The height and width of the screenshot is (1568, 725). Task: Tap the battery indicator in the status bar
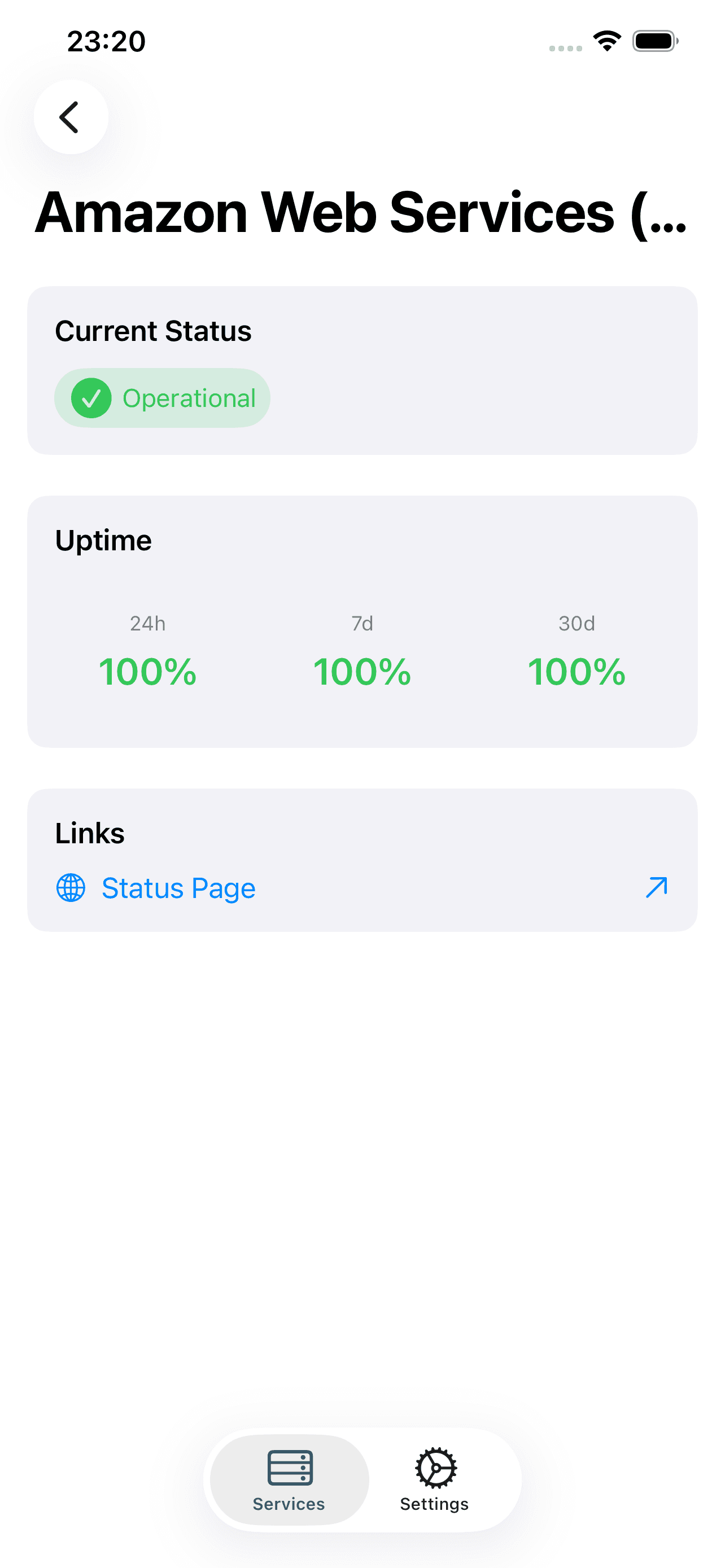click(654, 41)
